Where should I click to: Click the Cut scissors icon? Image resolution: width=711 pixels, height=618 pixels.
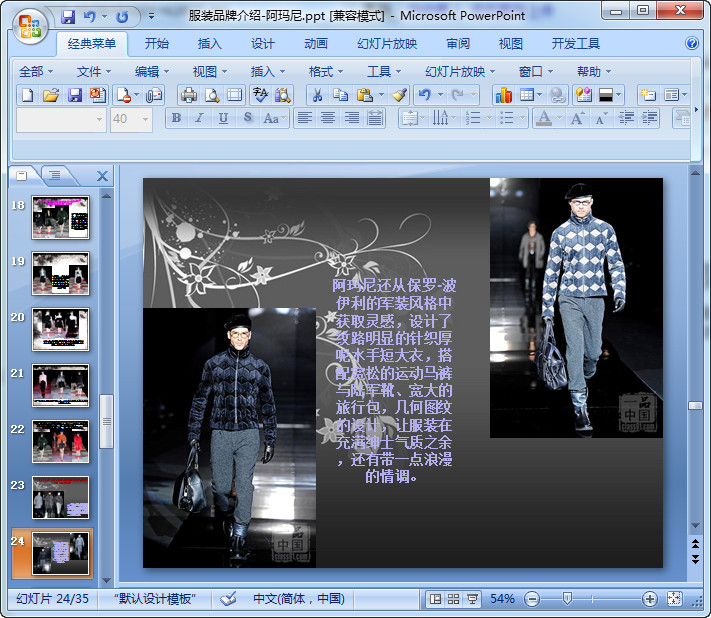click(x=316, y=95)
